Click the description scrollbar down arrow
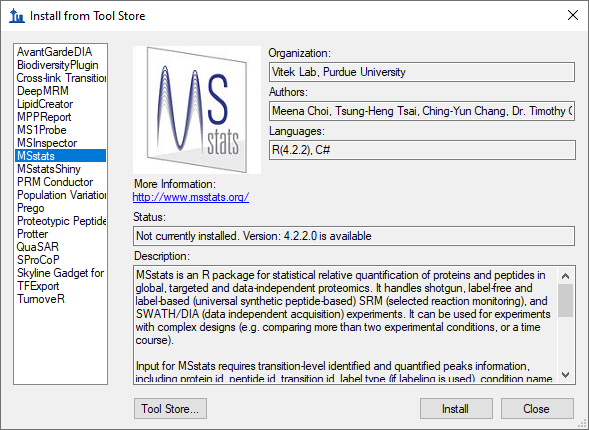The height and width of the screenshot is (430, 589). pyautogui.click(x=565, y=375)
